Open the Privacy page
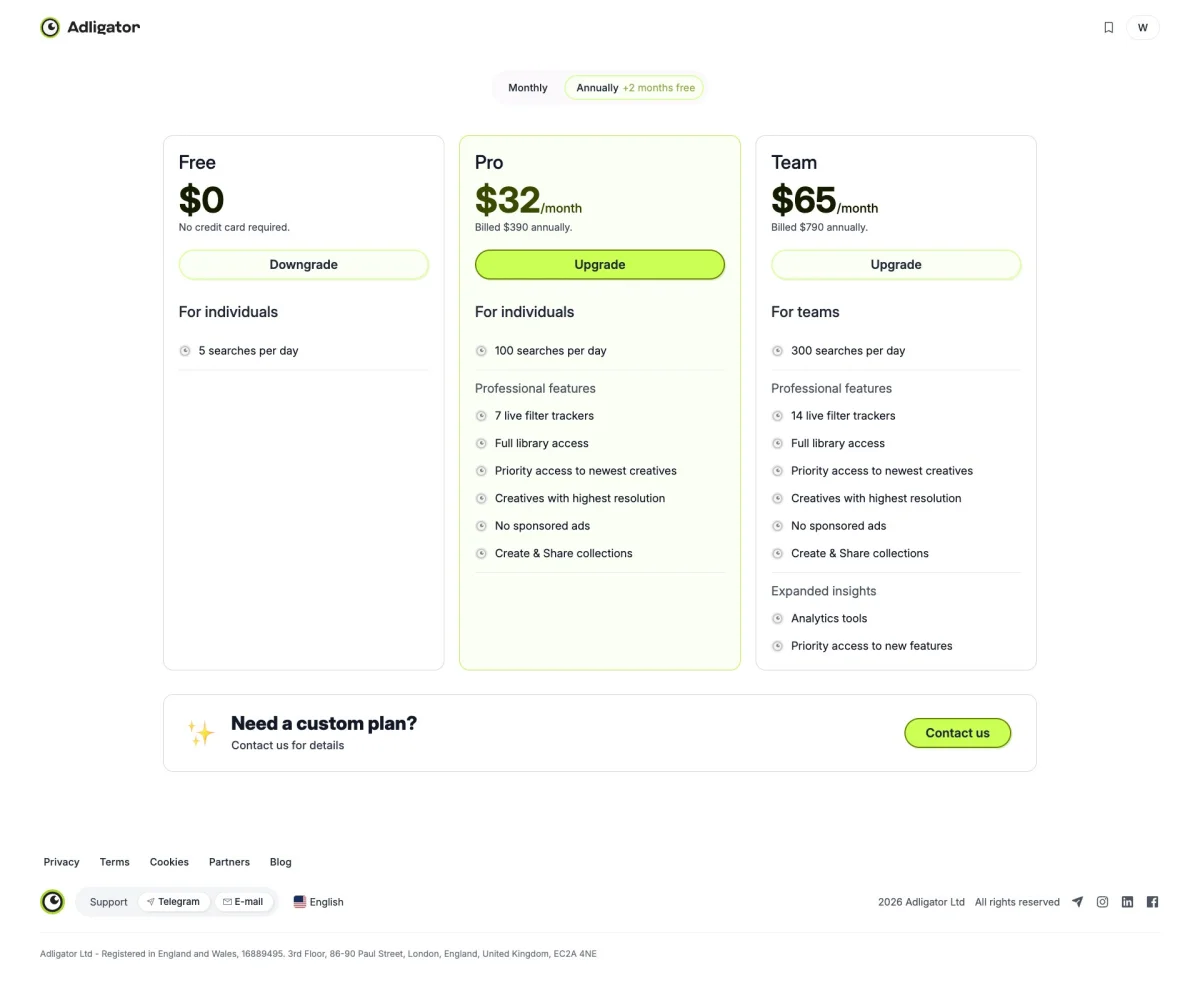 click(61, 861)
